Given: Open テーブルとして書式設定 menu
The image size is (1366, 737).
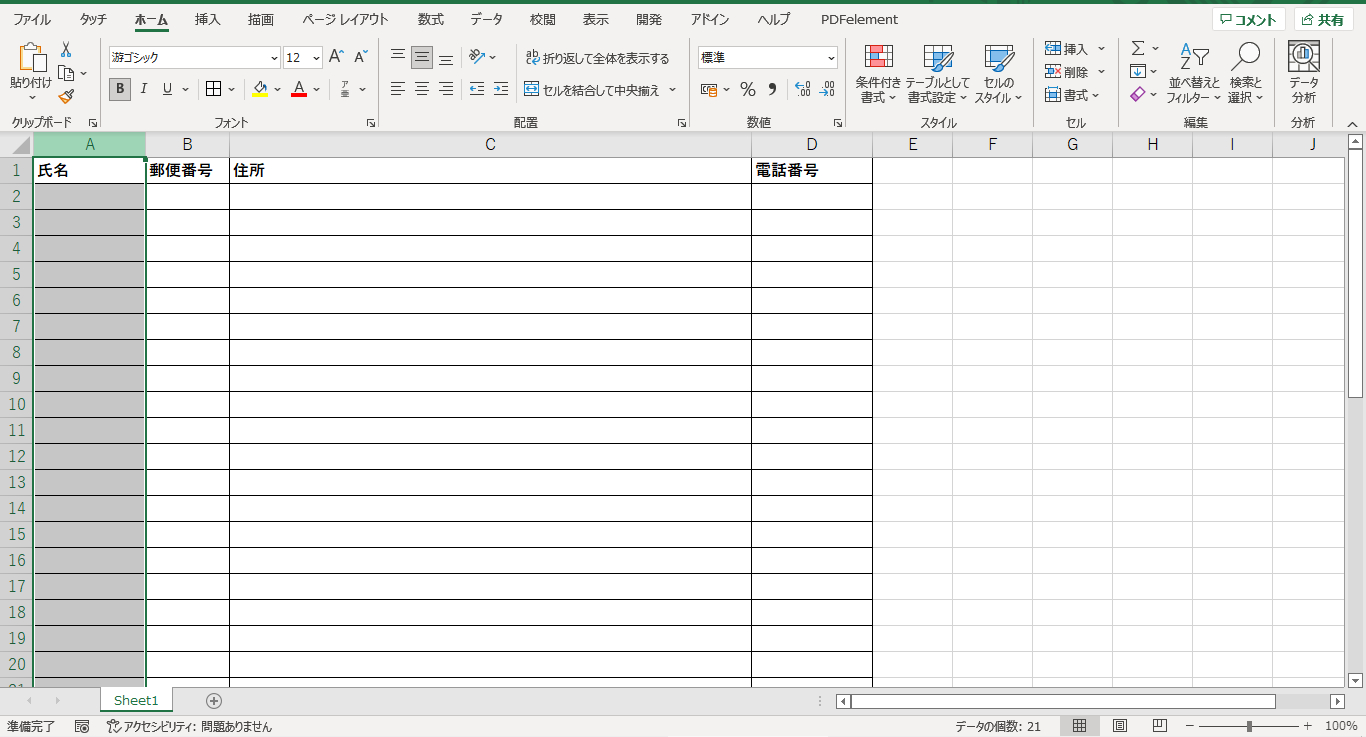Looking at the screenshot, I should coord(938,73).
